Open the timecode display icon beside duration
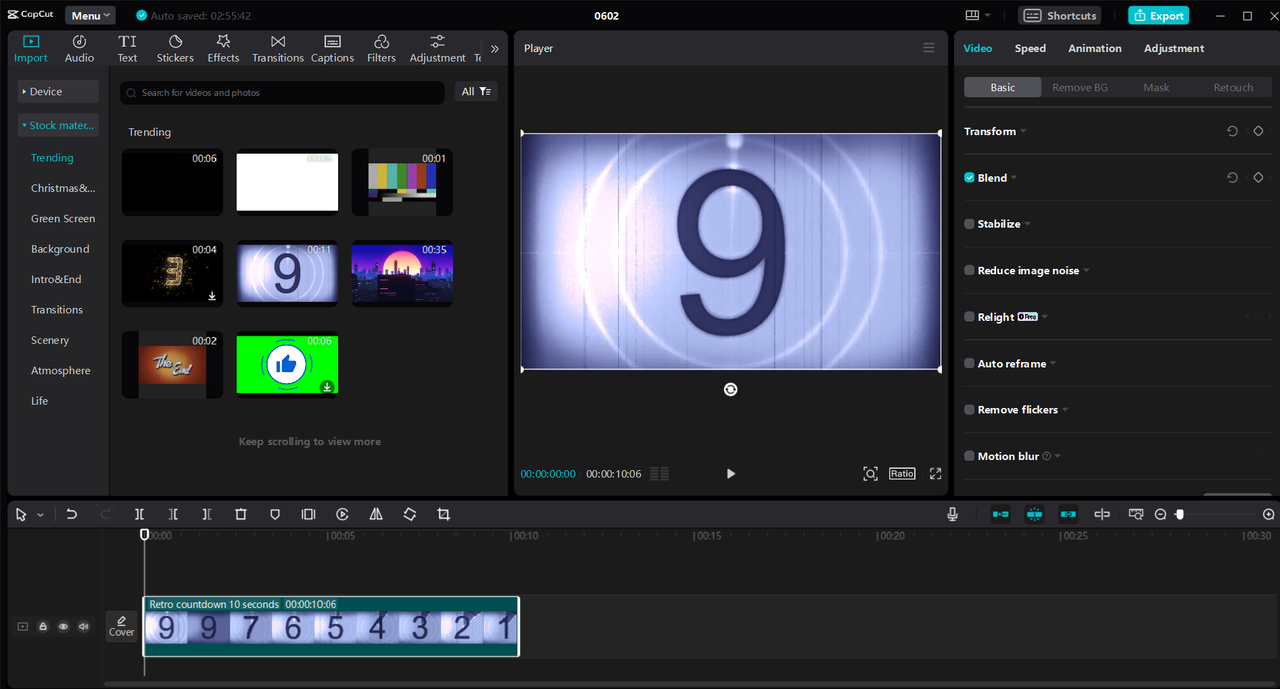Screen dimensions: 1280x689 (x=659, y=474)
